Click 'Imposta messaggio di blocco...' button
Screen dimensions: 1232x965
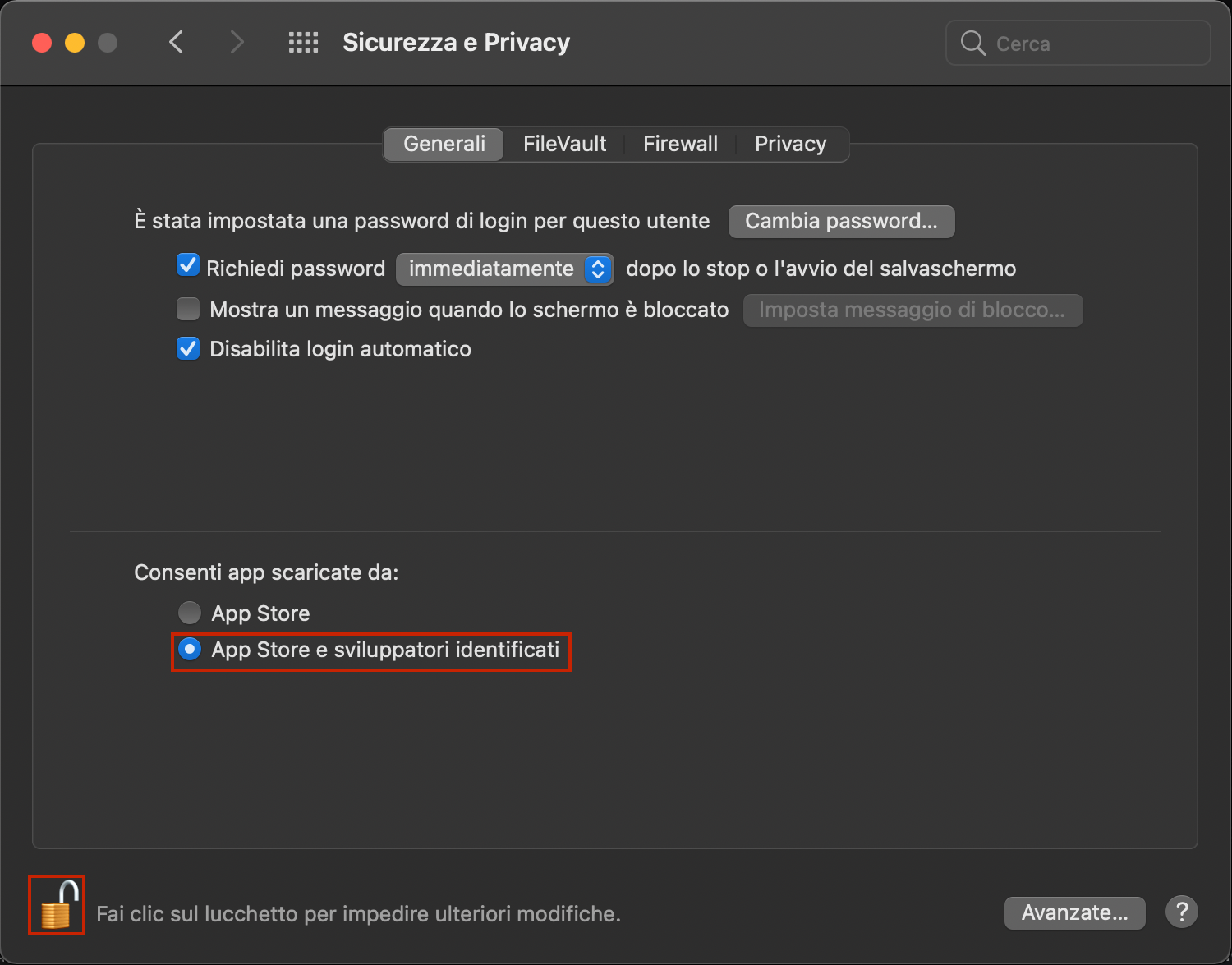click(x=913, y=310)
